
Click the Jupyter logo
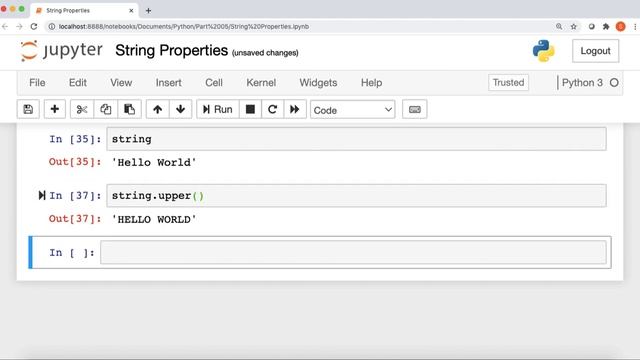(62, 51)
